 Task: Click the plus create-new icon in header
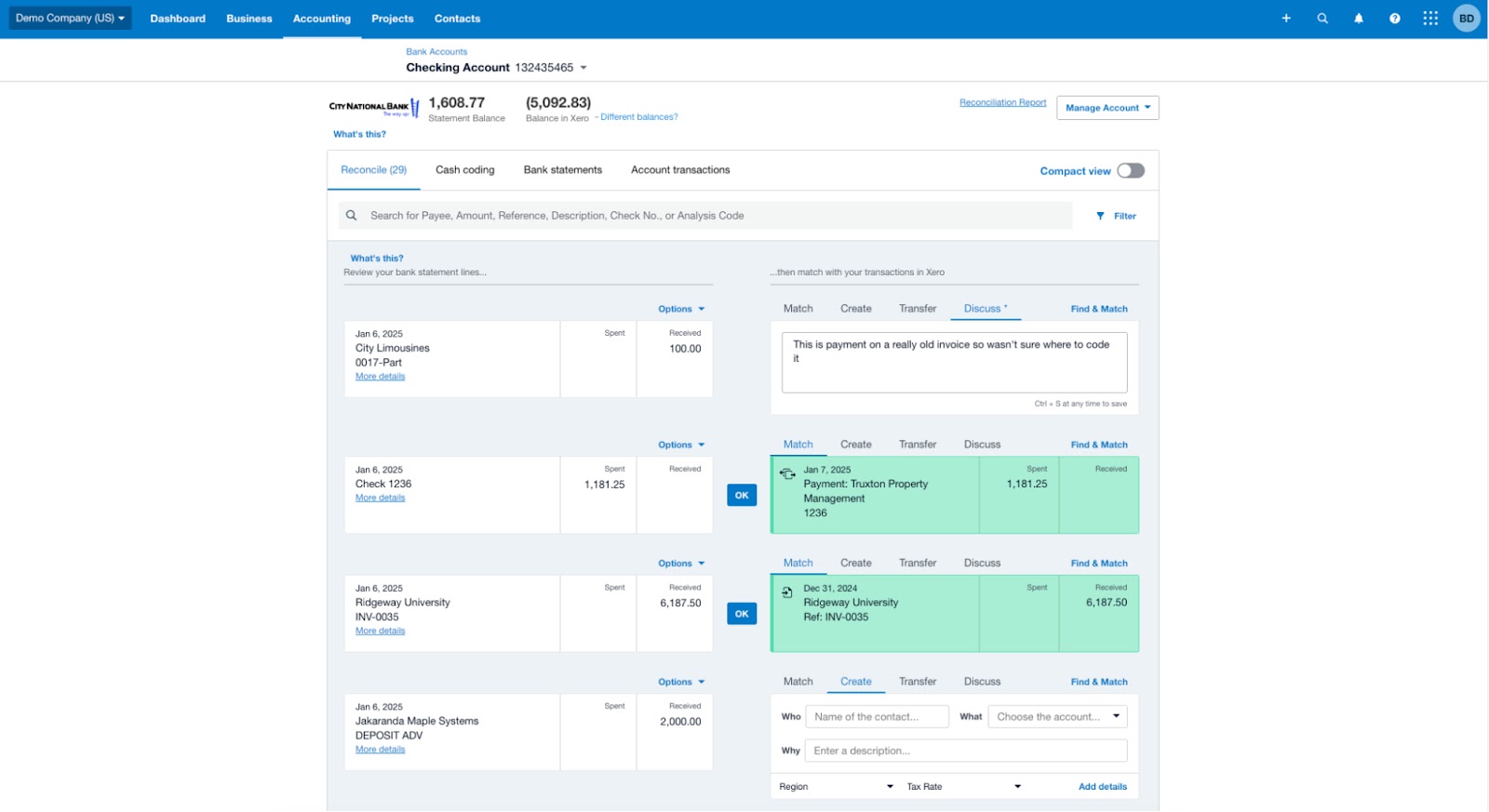pos(1286,19)
